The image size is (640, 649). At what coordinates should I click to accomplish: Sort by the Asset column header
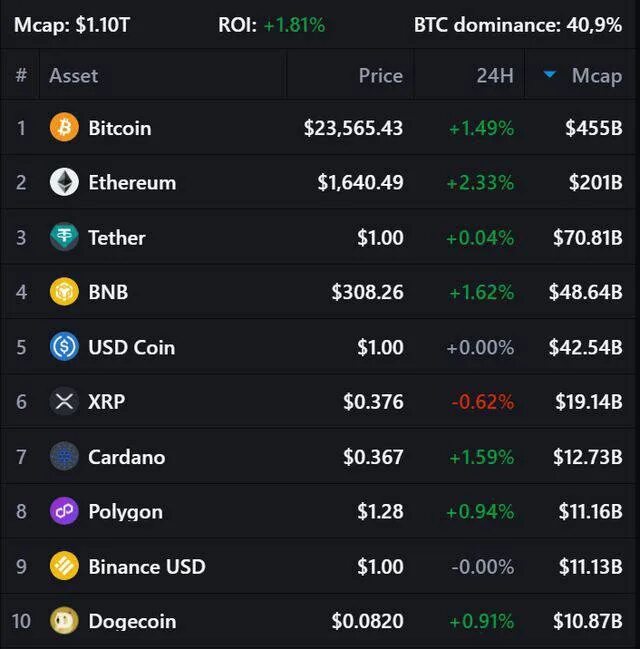click(74, 76)
